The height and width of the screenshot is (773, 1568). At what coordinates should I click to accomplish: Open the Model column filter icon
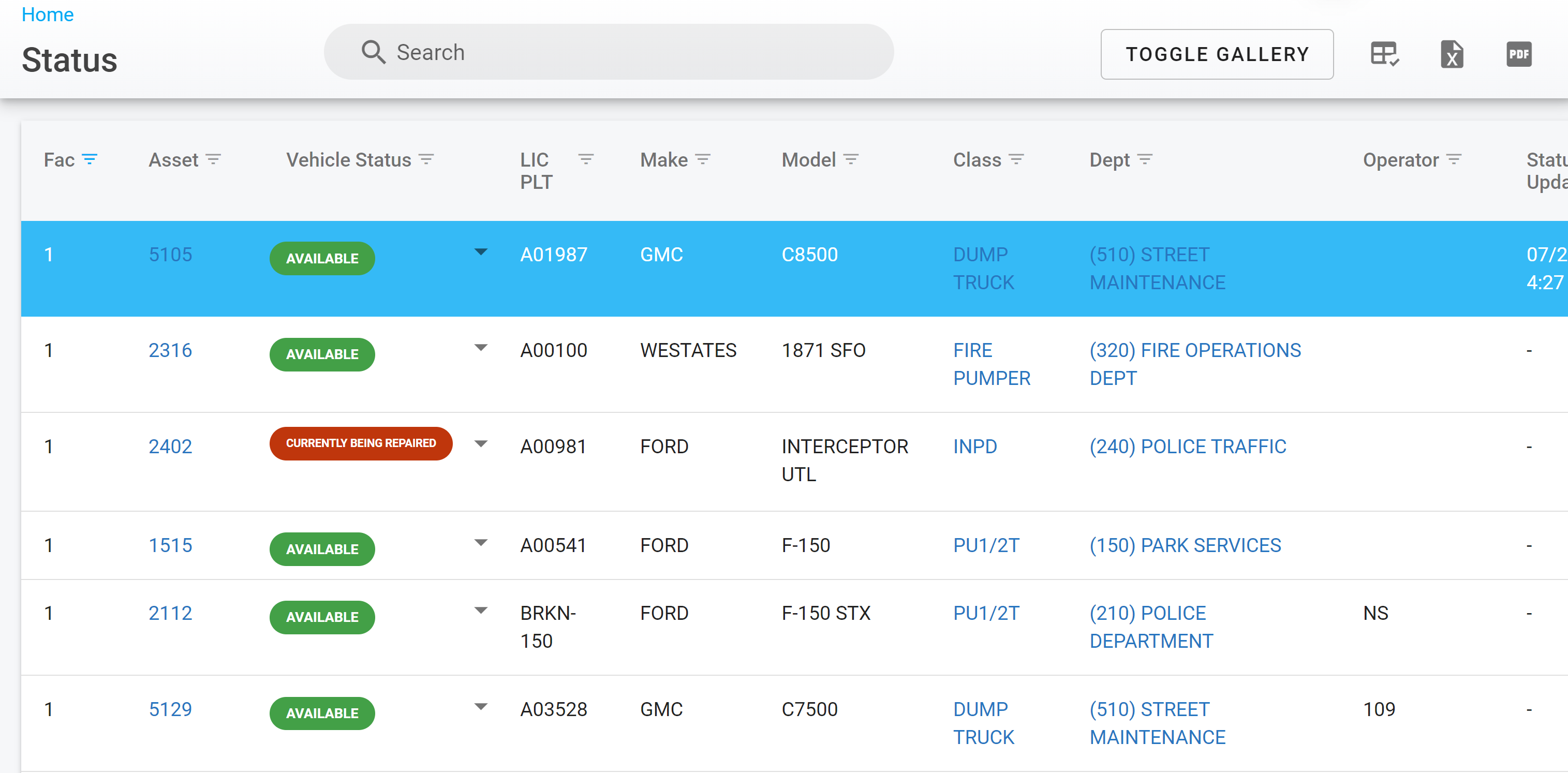pyautogui.click(x=851, y=159)
